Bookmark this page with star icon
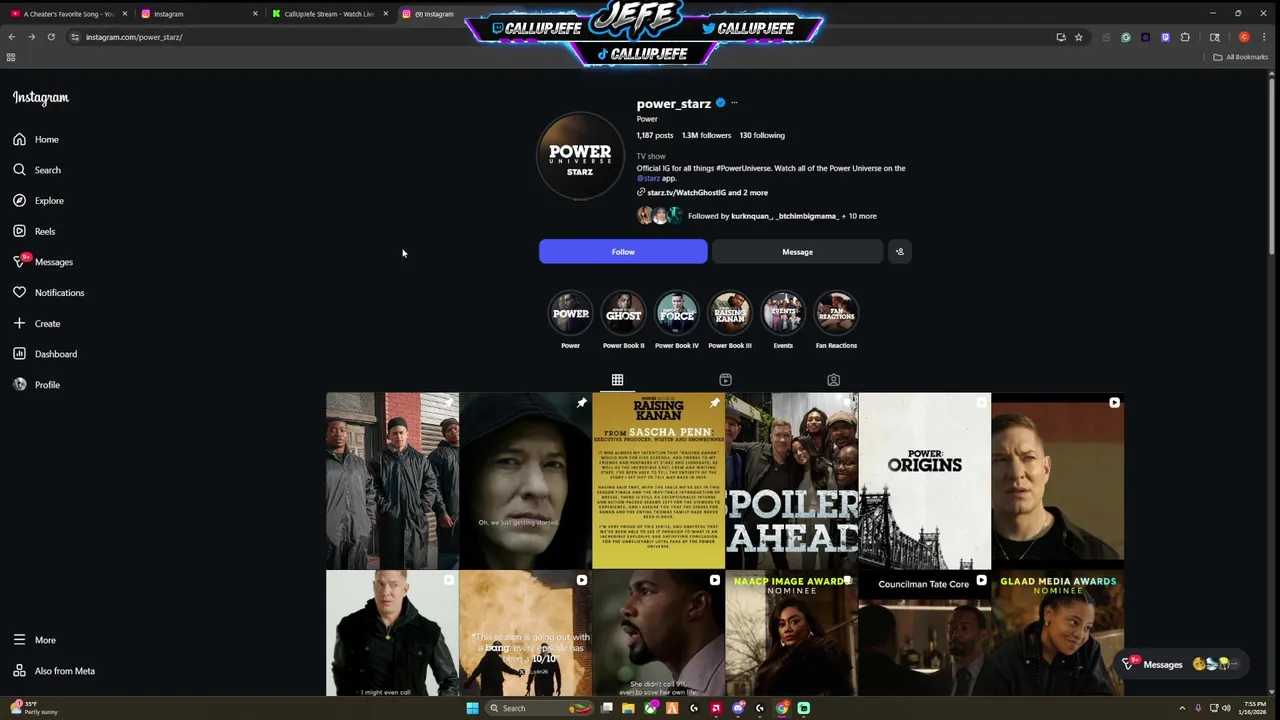The image size is (1280, 720). click(1078, 37)
